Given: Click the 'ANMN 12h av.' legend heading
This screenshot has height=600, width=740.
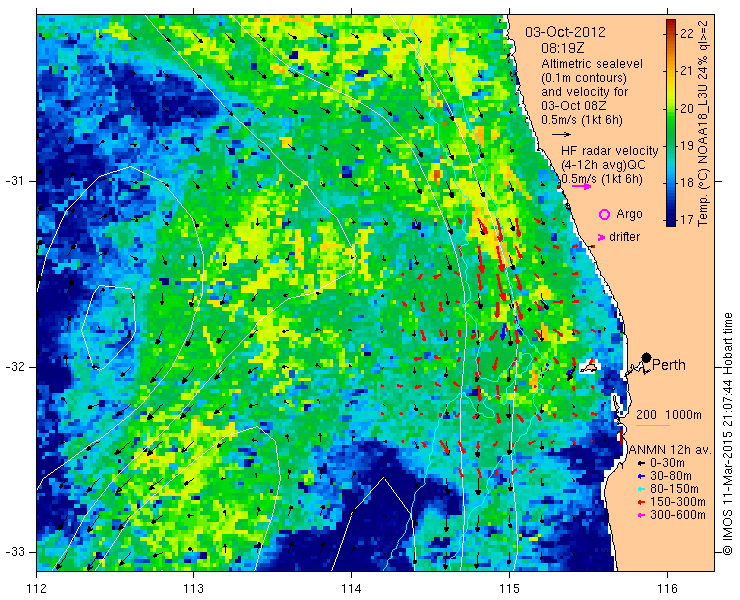Looking at the screenshot, I should pos(670,450).
